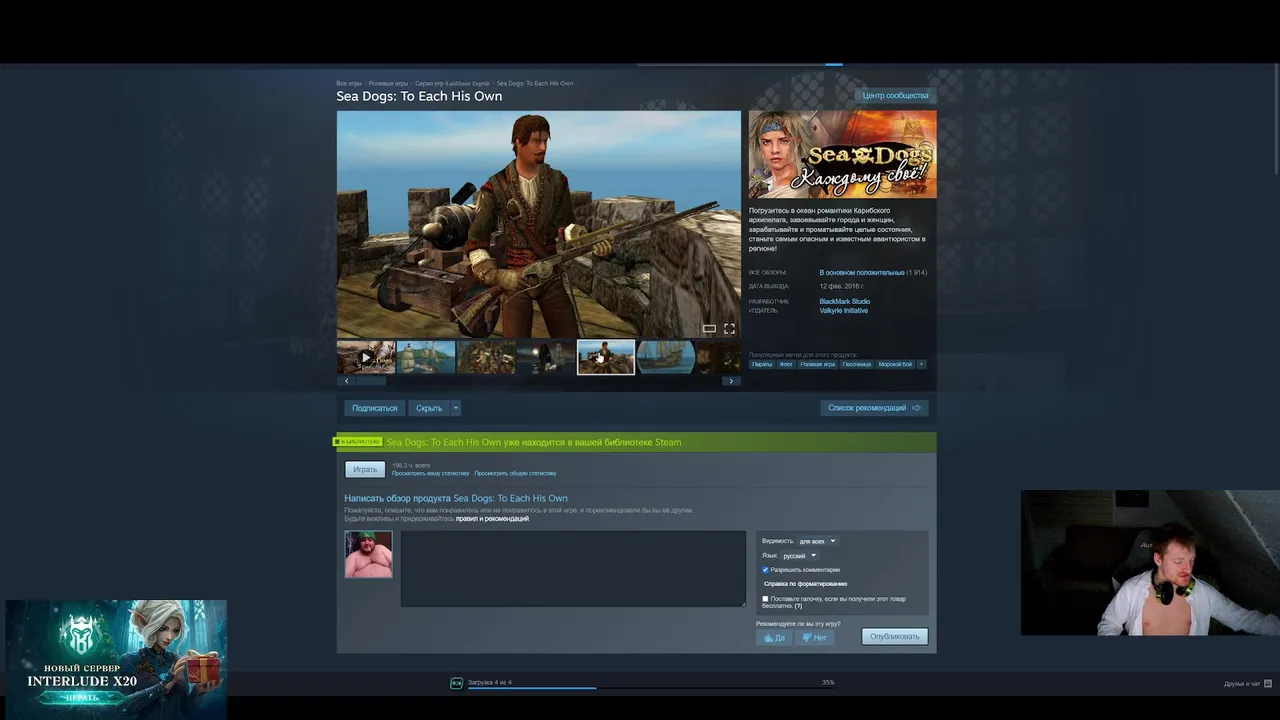Screen dimensions: 1280x720
Task: Open Просмотреть общую статистику link
Action: tap(515, 473)
